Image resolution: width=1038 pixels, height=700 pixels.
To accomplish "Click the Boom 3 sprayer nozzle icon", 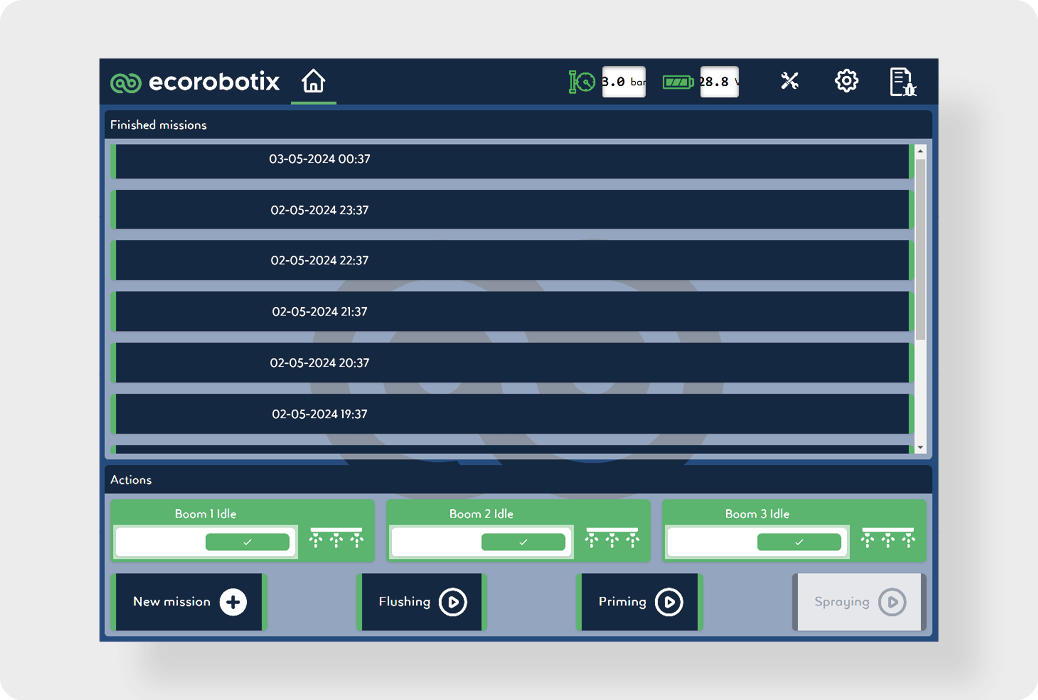I will (888, 539).
